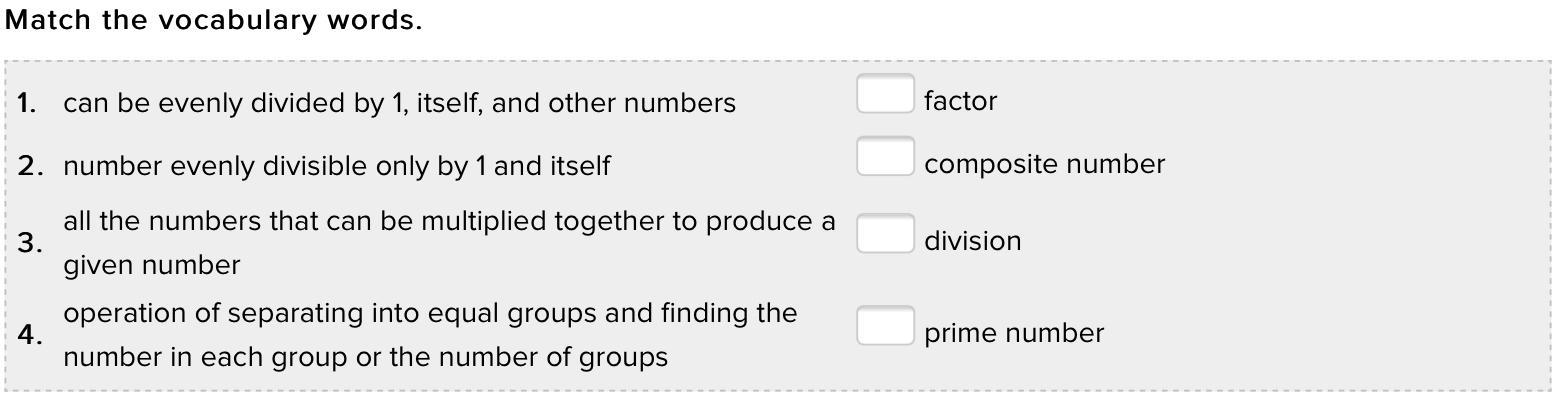
Task: Select the answer box next to "division"
Action: pyautogui.click(x=885, y=234)
